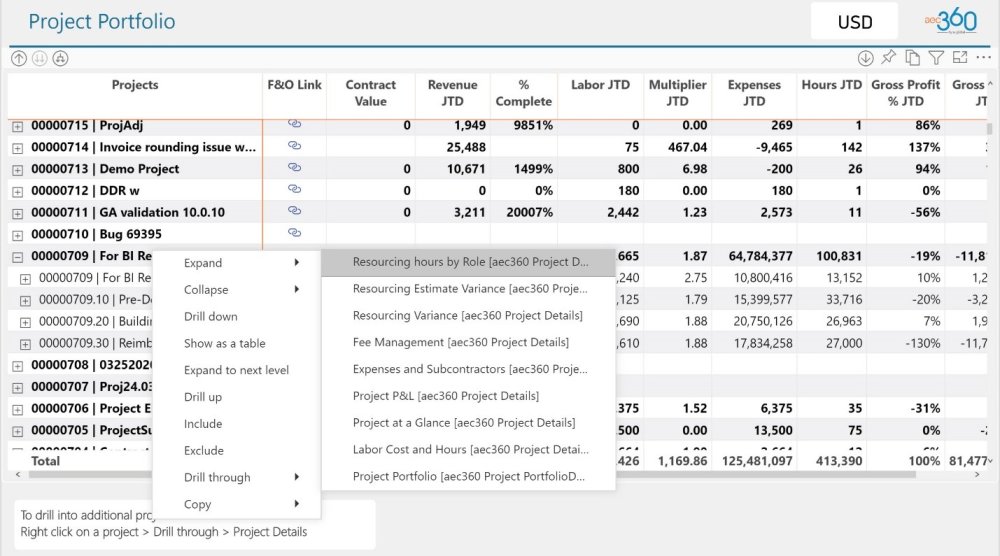Click the copy visual icon
The image size is (1000, 556).
tap(913, 57)
